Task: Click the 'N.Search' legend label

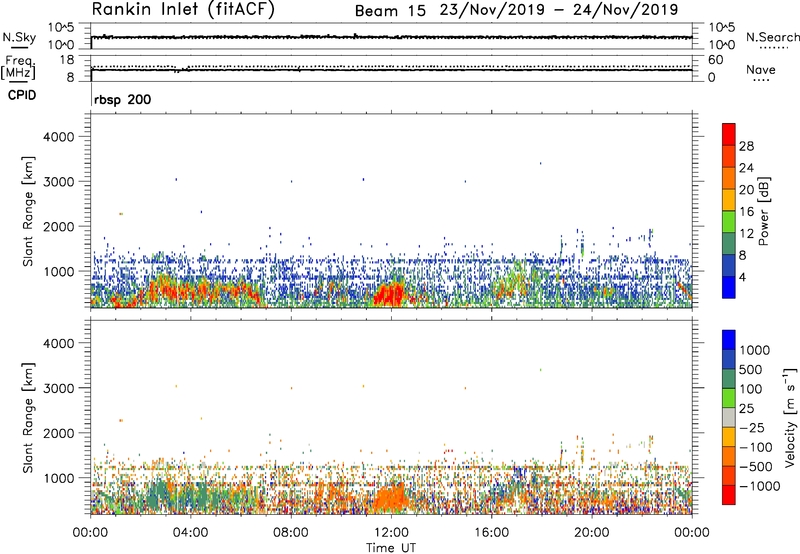Action: point(772,37)
